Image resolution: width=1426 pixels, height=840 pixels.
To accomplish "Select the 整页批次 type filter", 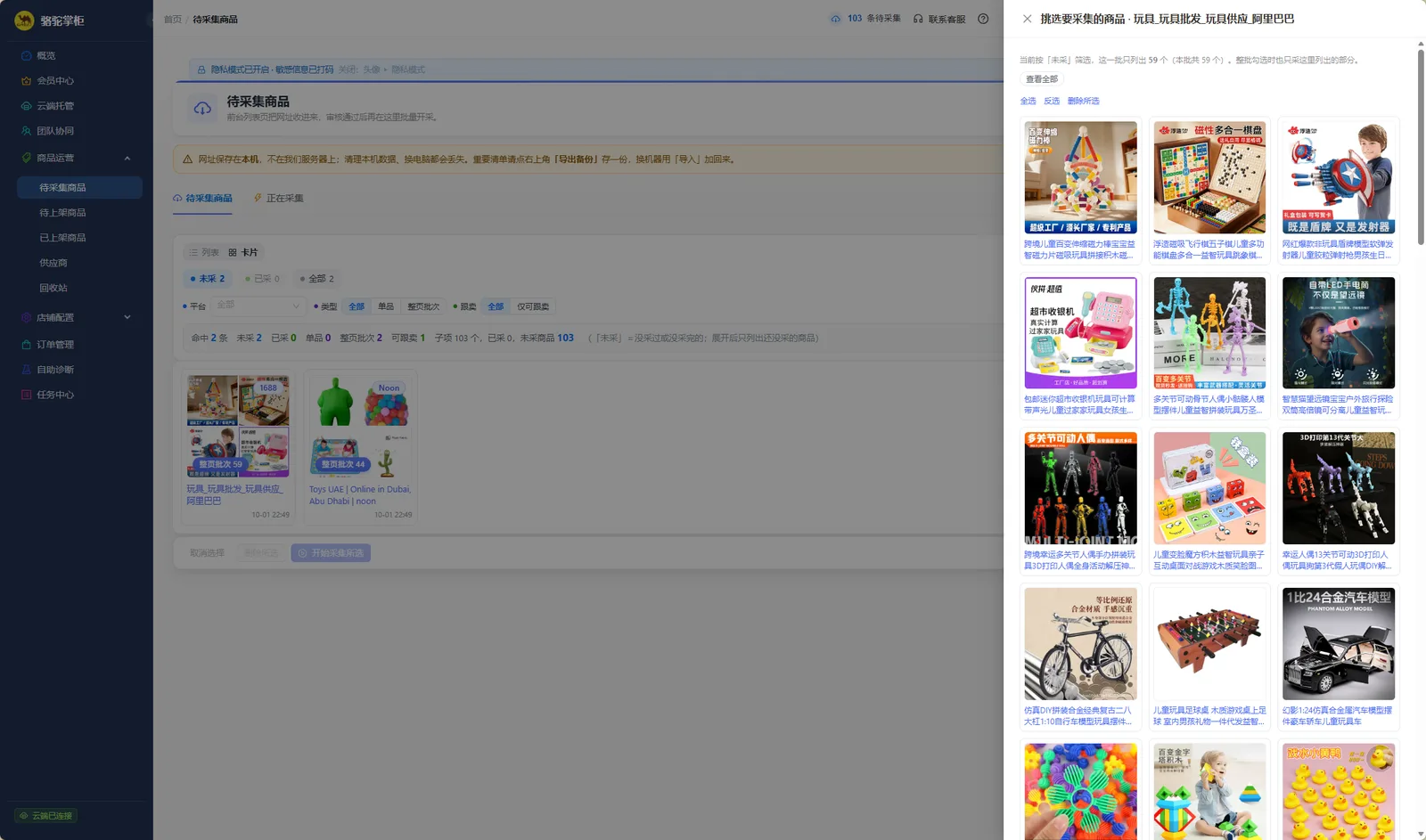I will (x=423, y=306).
